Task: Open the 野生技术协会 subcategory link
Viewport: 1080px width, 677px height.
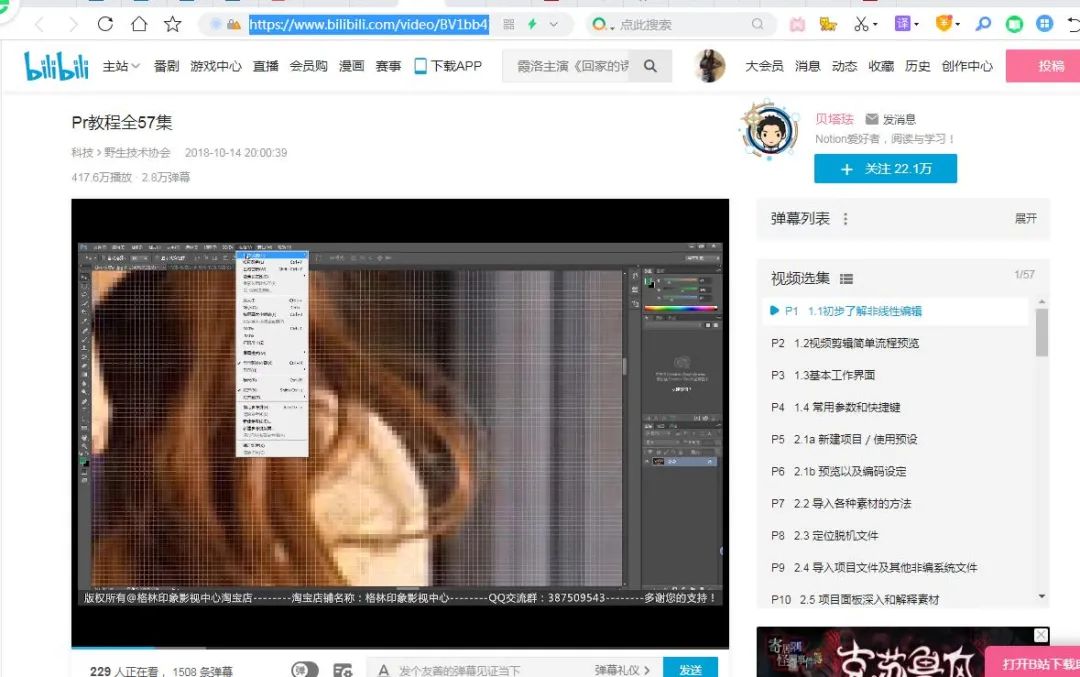Action: (136, 153)
